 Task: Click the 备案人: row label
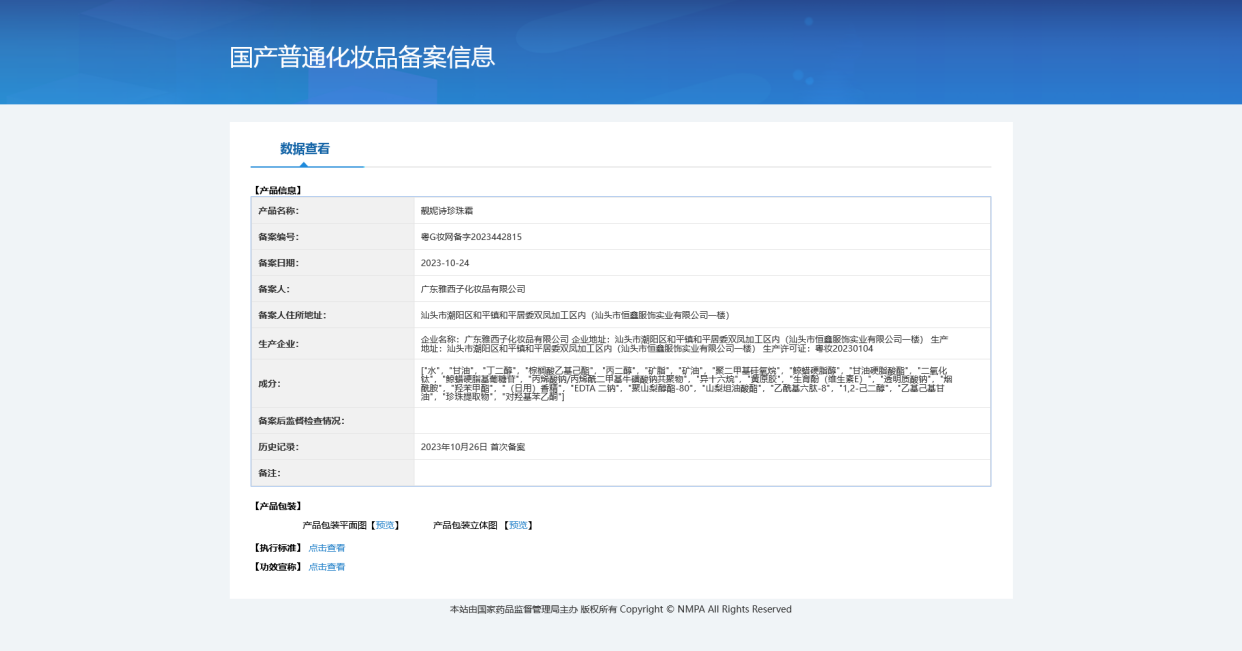(x=273, y=289)
